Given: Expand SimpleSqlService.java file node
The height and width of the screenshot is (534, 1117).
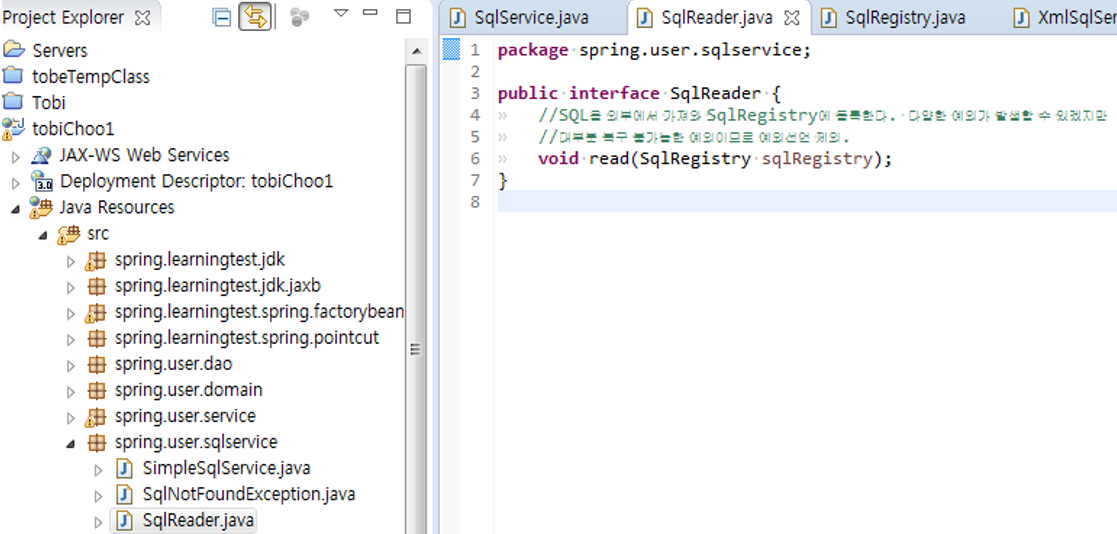Looking at the screenshot, I should 98,470.
